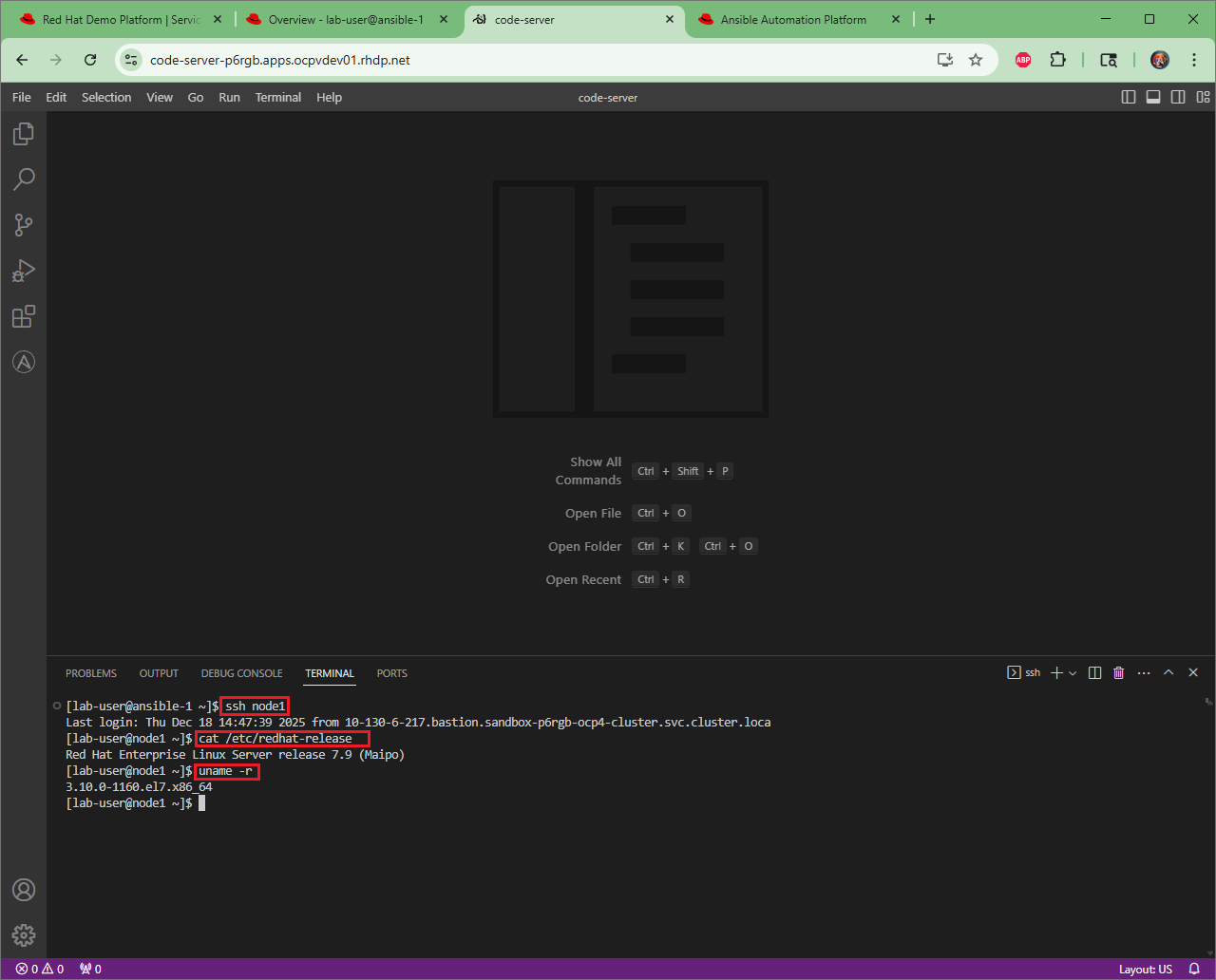Open the Go menu
1216x980 pixels.
[x=196, y=97]
